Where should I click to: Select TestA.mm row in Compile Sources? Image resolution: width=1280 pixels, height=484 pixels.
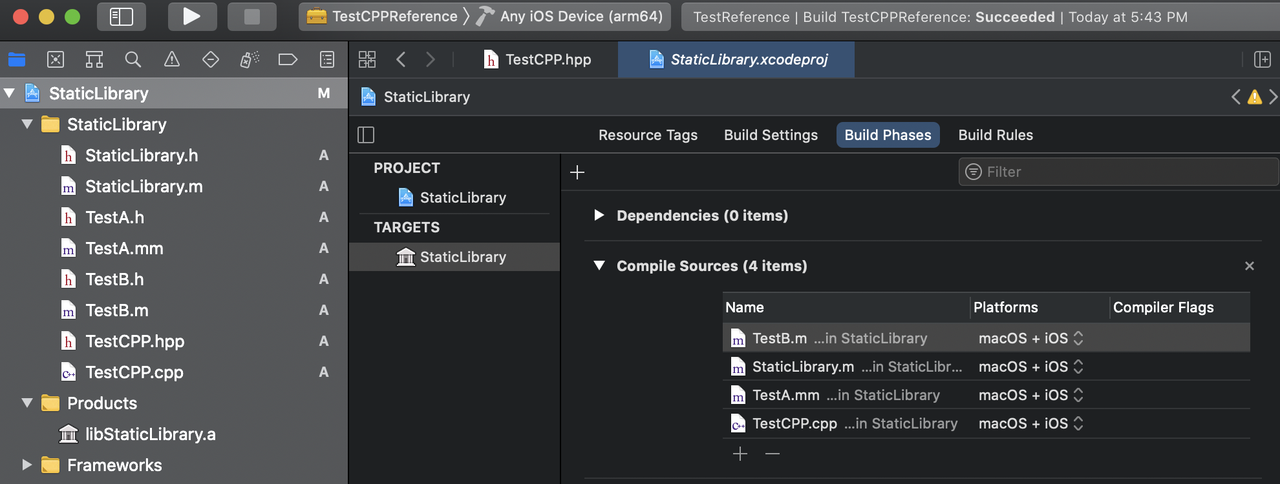click(986, 395)
